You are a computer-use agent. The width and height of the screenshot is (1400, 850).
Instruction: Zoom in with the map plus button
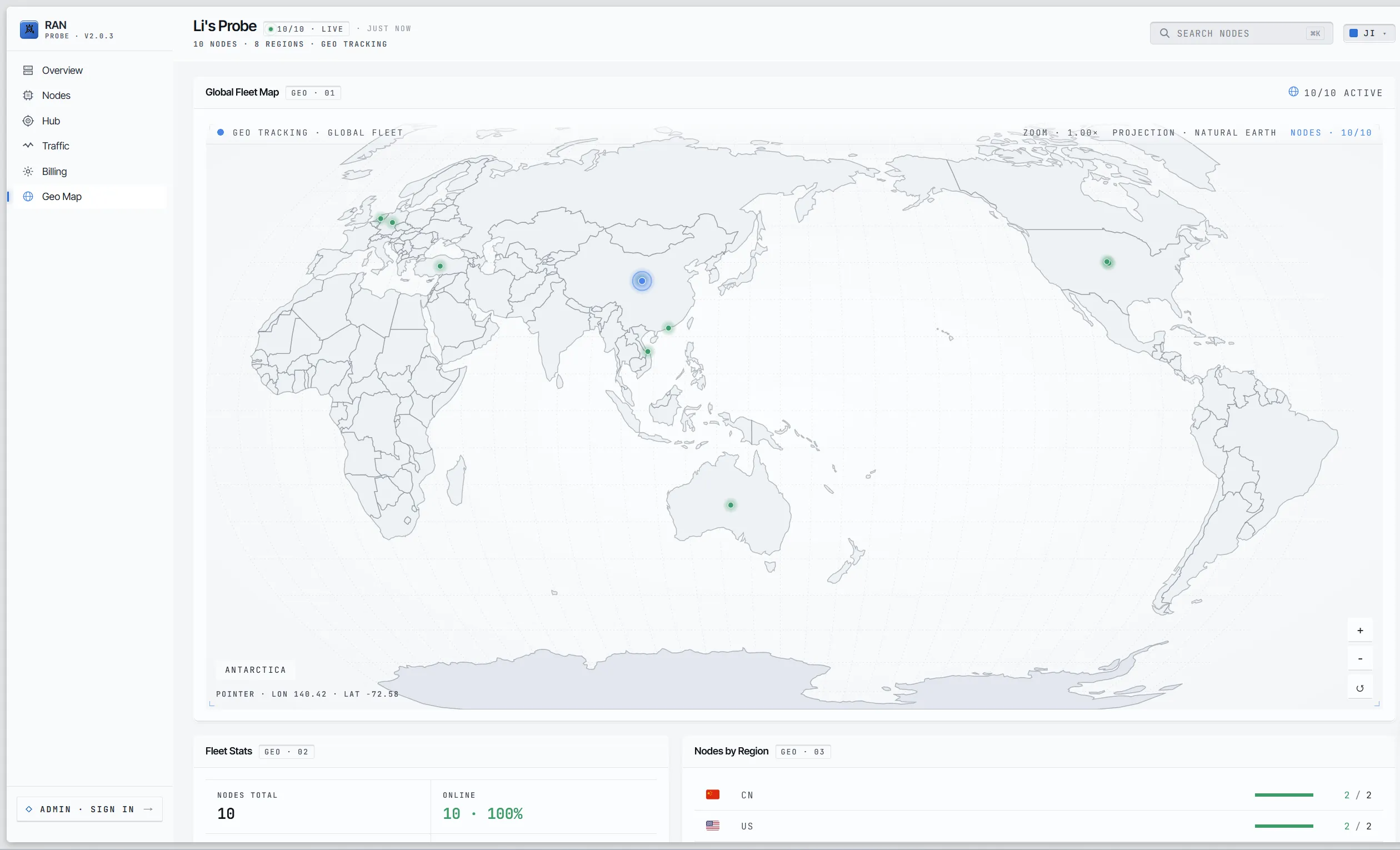(1360, 631)
